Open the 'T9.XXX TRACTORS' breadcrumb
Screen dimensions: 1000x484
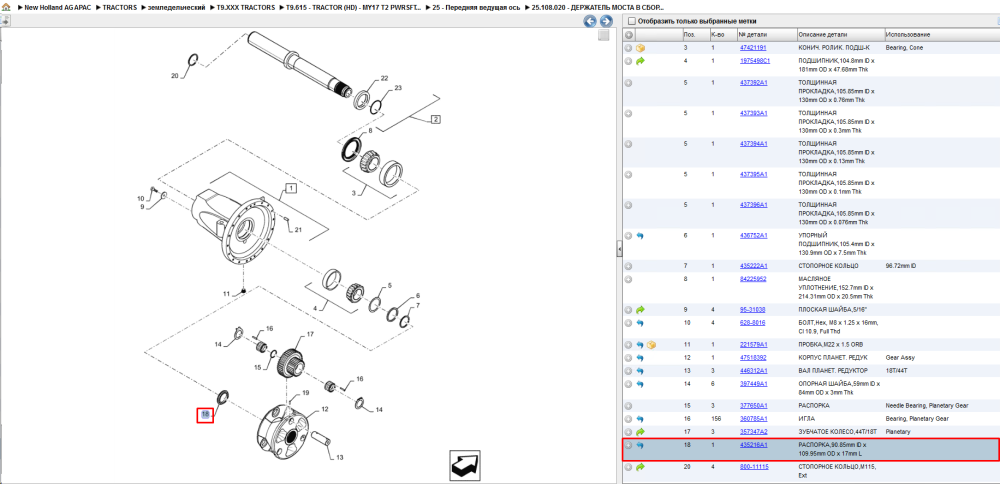(247, 7)
